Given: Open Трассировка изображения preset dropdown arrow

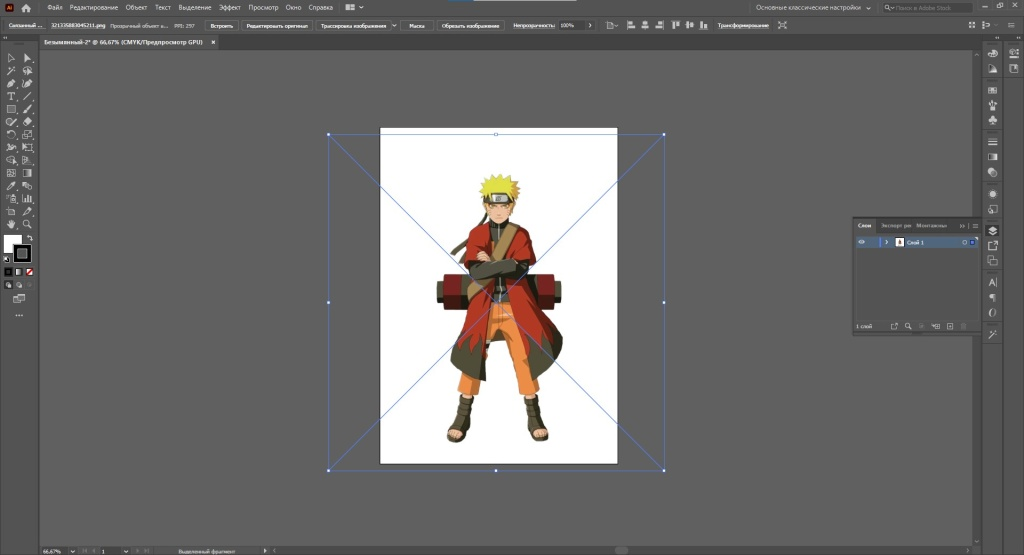Looking at the screenshot, I should 394,25.
